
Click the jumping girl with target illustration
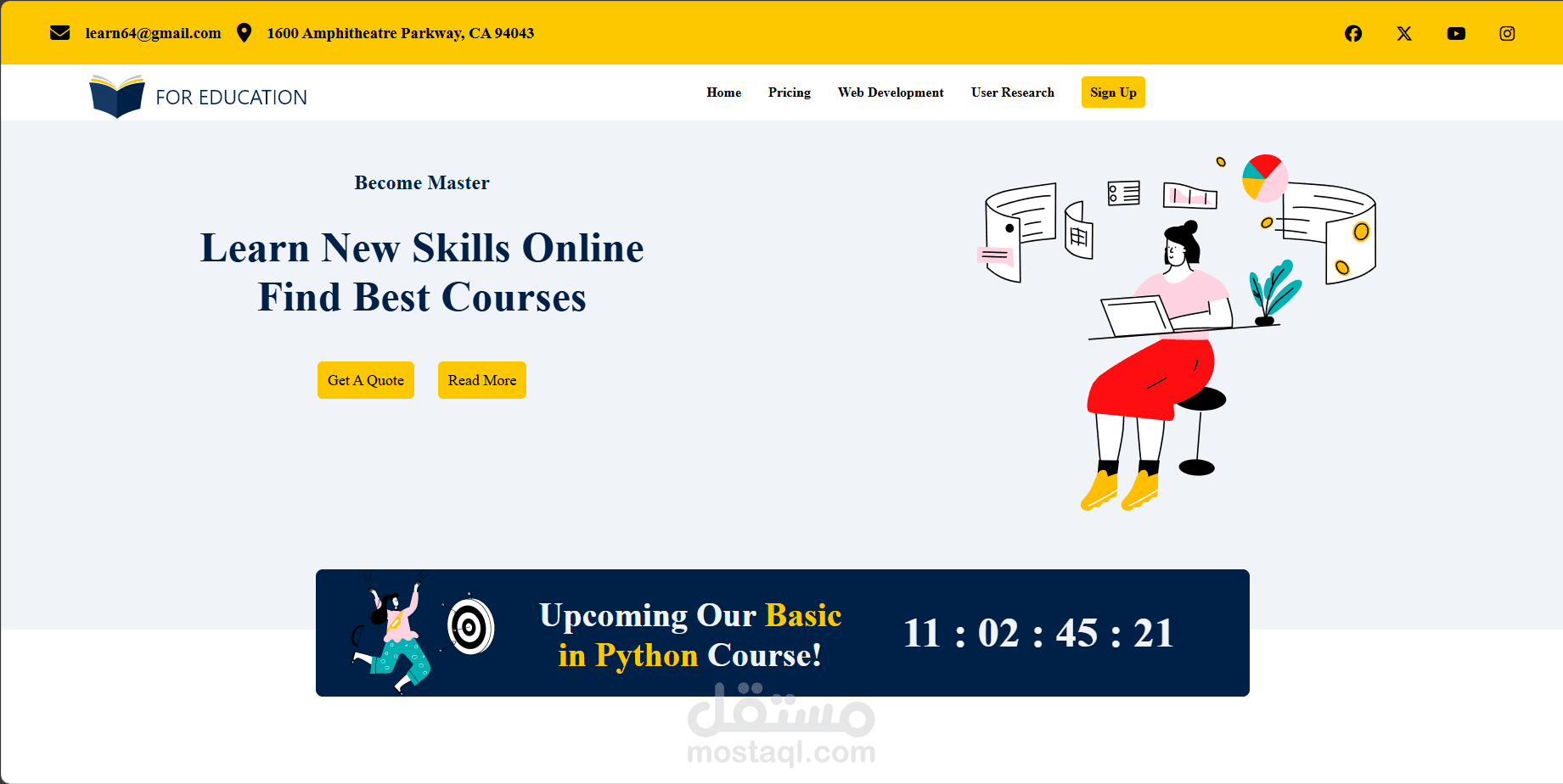point(422,633)
